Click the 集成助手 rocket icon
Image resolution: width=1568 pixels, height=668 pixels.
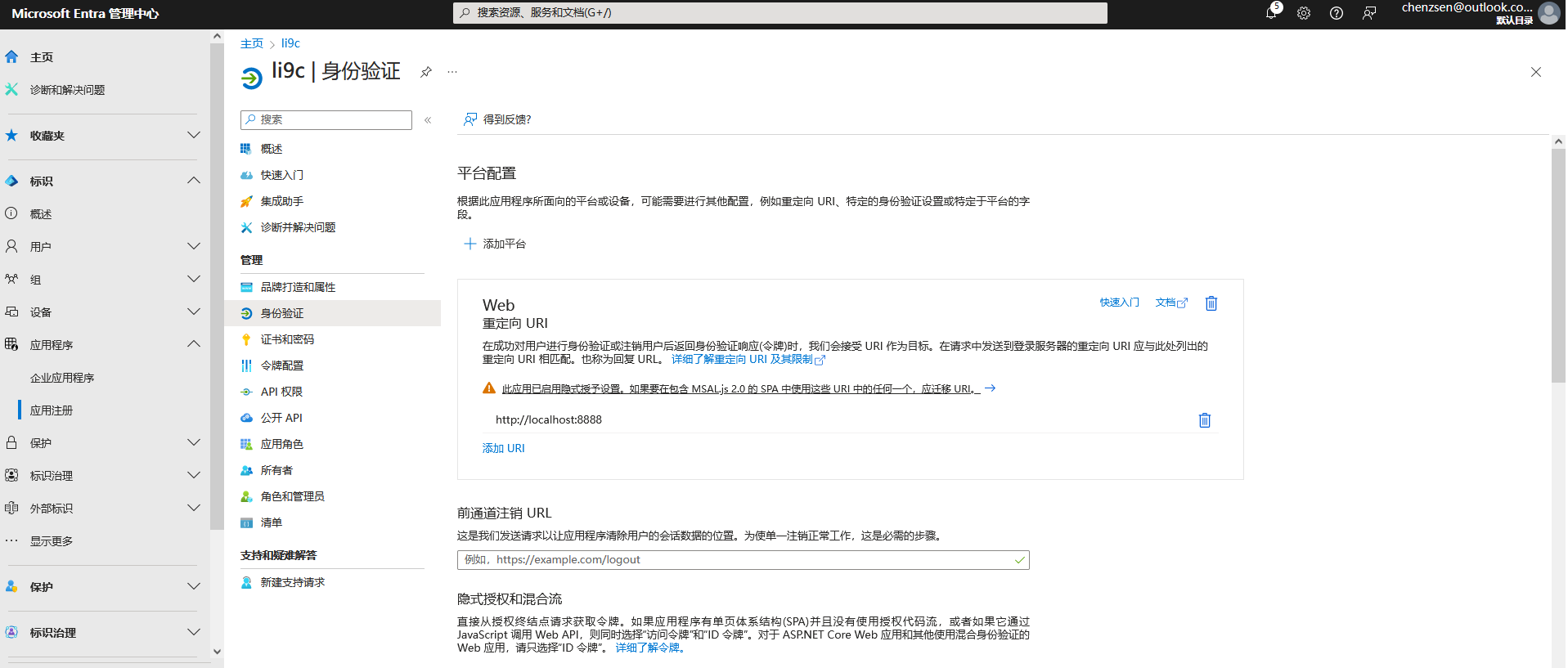point(246,201)
